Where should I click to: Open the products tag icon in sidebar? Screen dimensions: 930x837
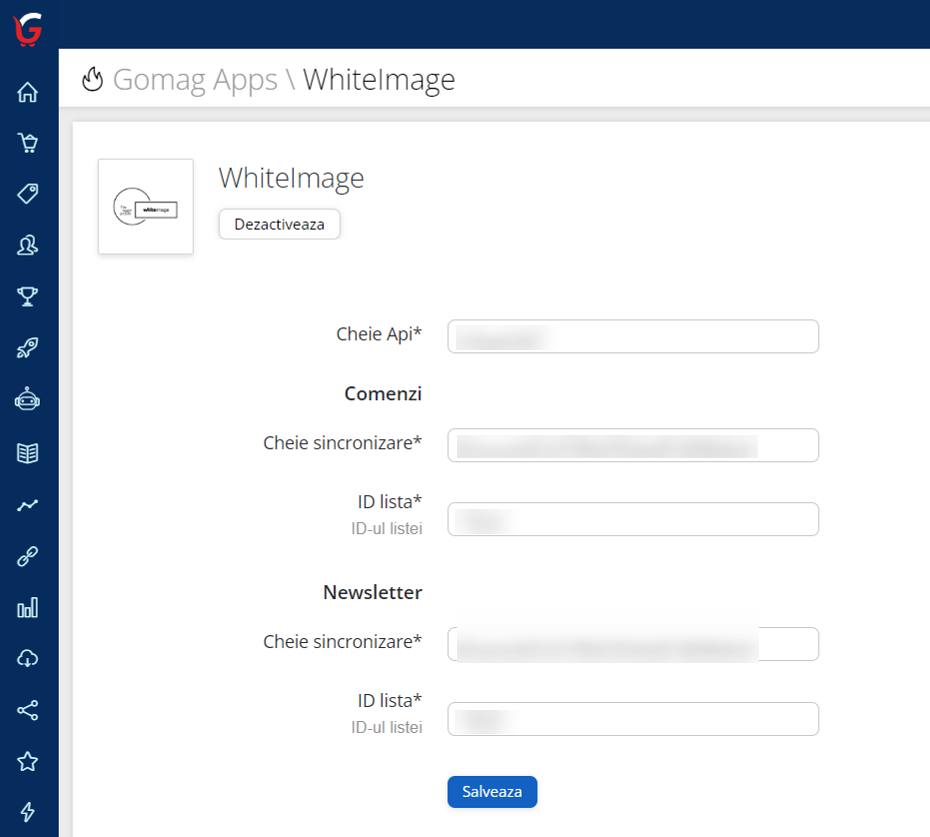pyautogui.click(x=27, y=193)
